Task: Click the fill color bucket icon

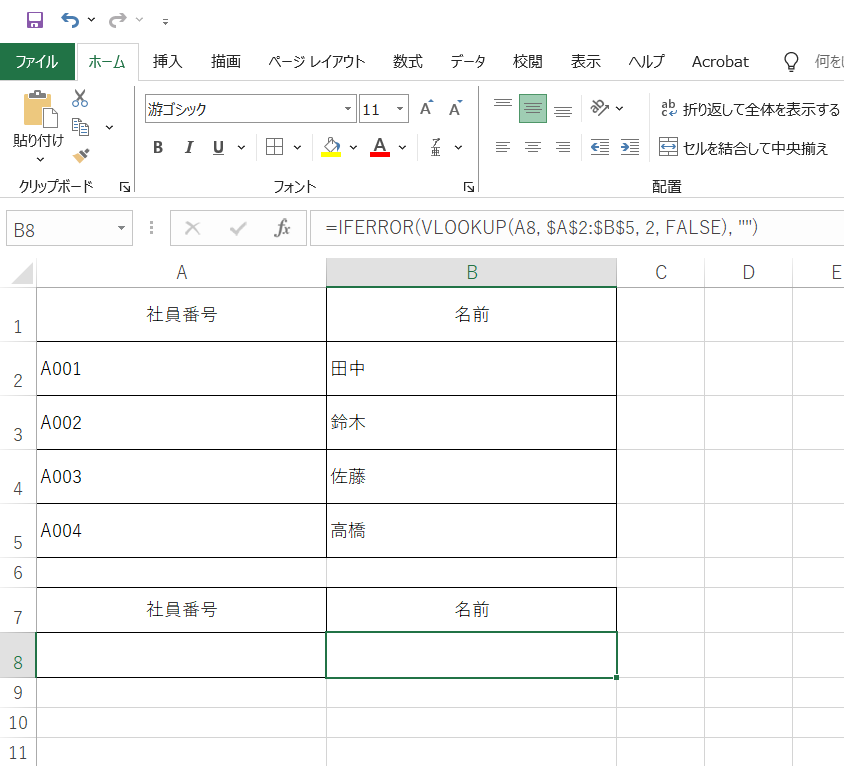Action: coord(332,148)
